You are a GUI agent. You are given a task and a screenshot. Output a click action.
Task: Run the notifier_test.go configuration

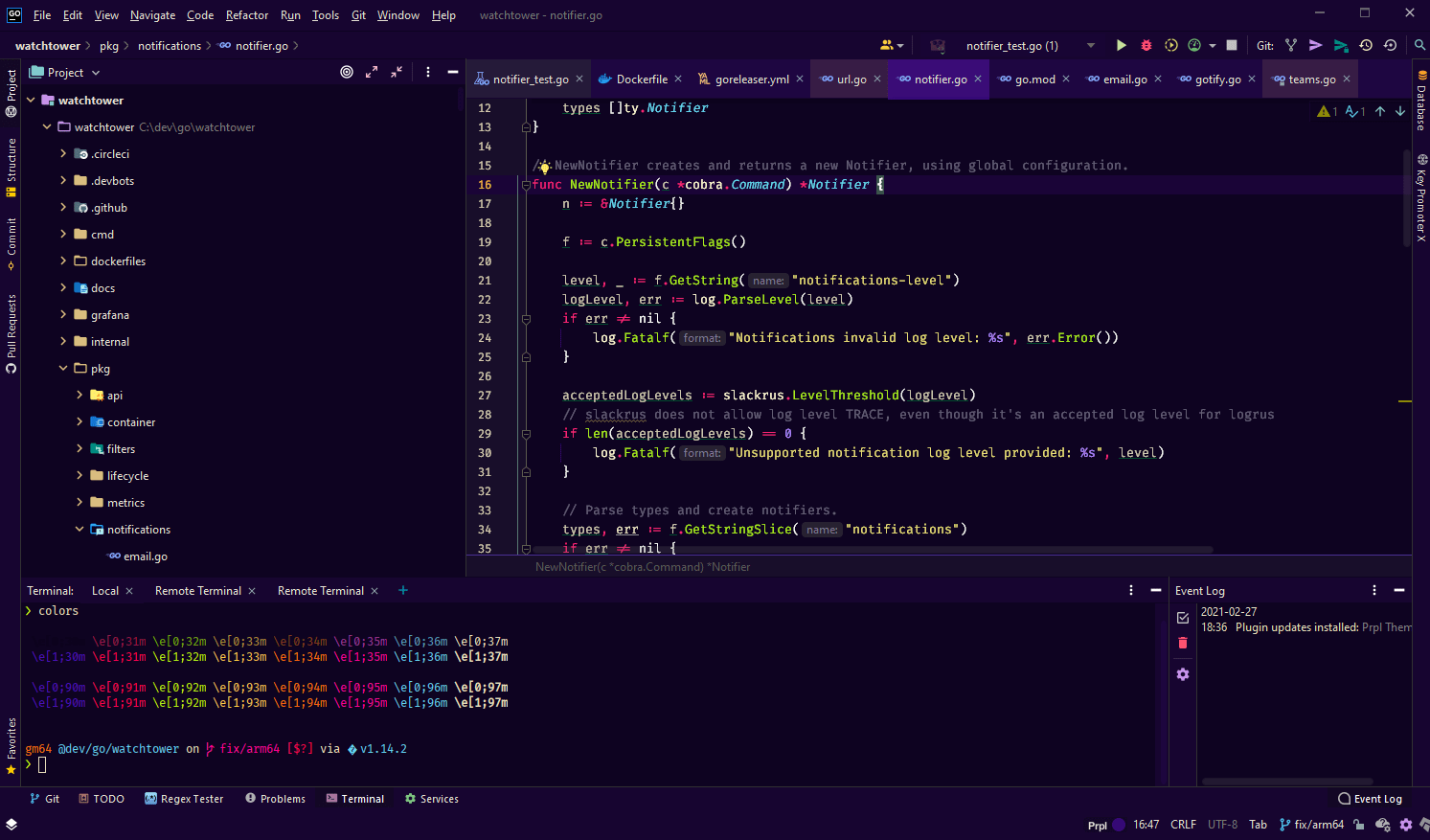[1121, 45]
